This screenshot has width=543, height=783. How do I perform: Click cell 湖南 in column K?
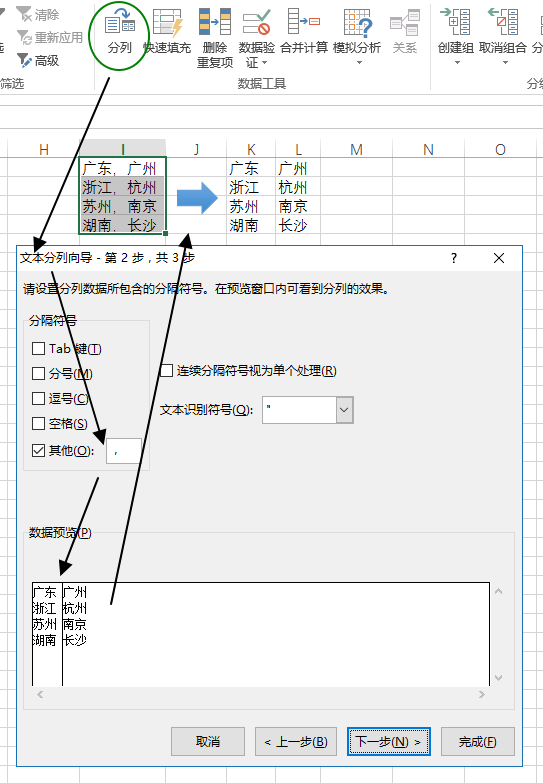tap(251, 225)
